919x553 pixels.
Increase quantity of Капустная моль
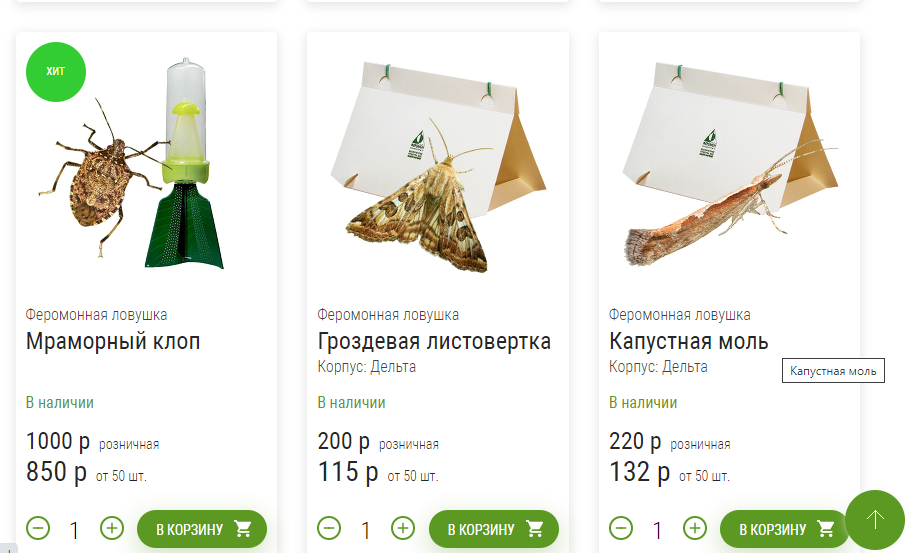[x=695, y=528]
